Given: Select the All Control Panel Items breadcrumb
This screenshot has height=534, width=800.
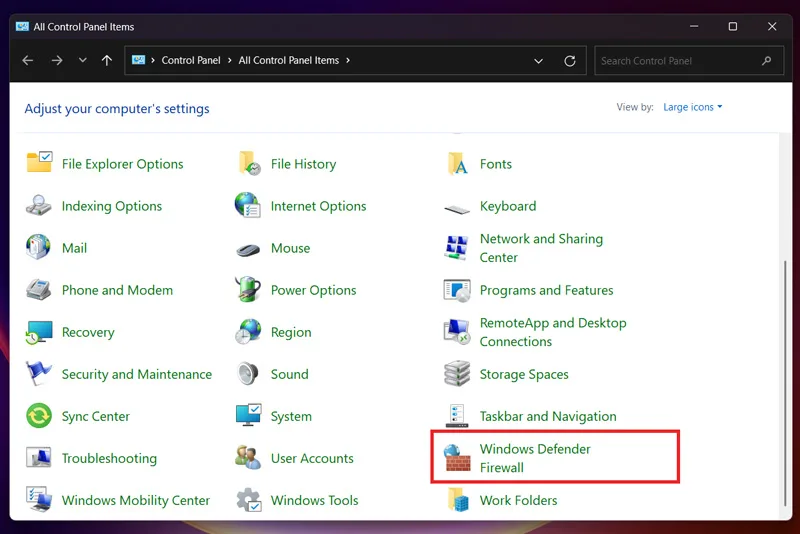Looking at the screenshot, I should [x=289, y=60].
